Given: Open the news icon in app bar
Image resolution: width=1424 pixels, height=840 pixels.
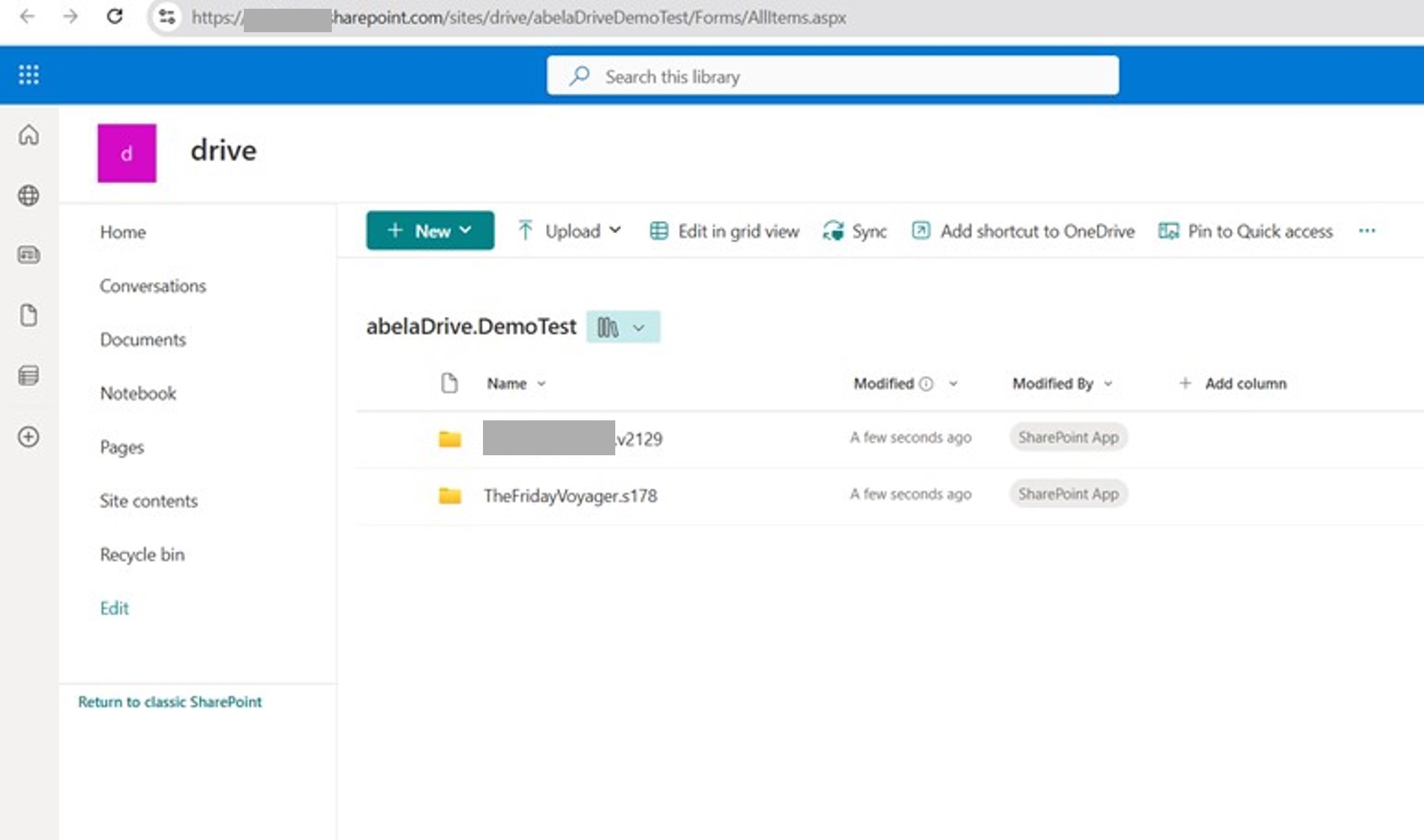Looking at the screenshot, I should (x=29, y=255).
